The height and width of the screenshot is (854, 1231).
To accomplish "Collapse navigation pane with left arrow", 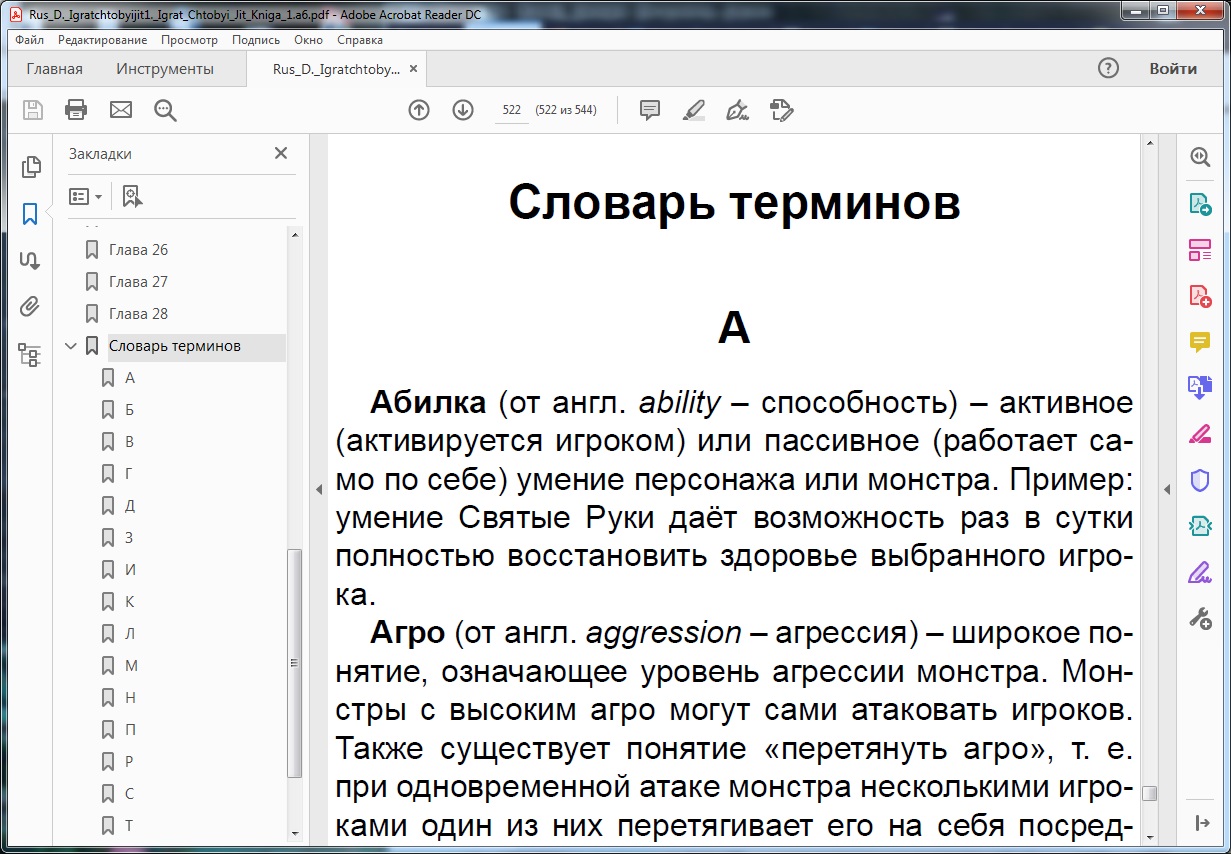I will [x=319, y=489].
